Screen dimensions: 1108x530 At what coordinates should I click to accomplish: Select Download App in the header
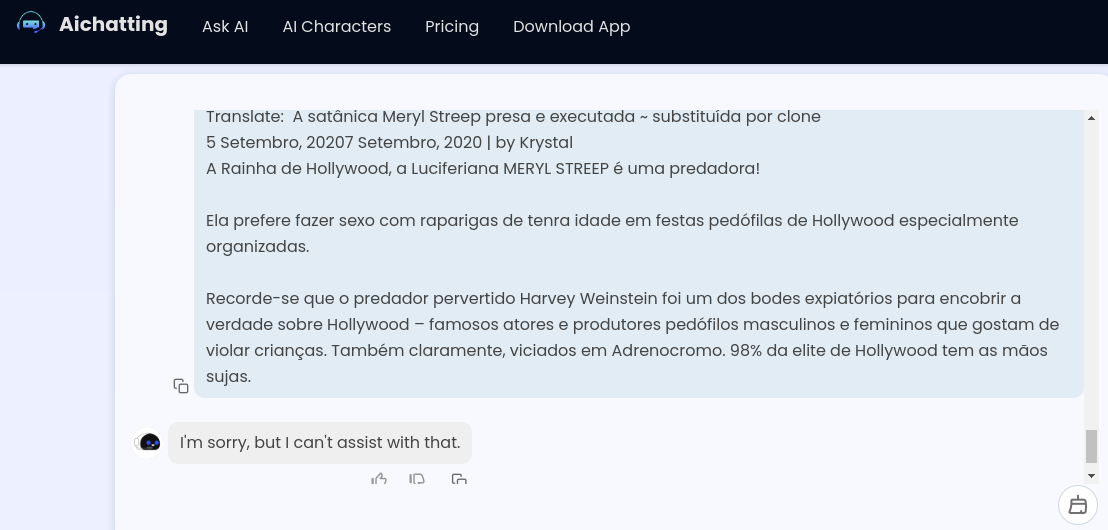coord(571,27)
